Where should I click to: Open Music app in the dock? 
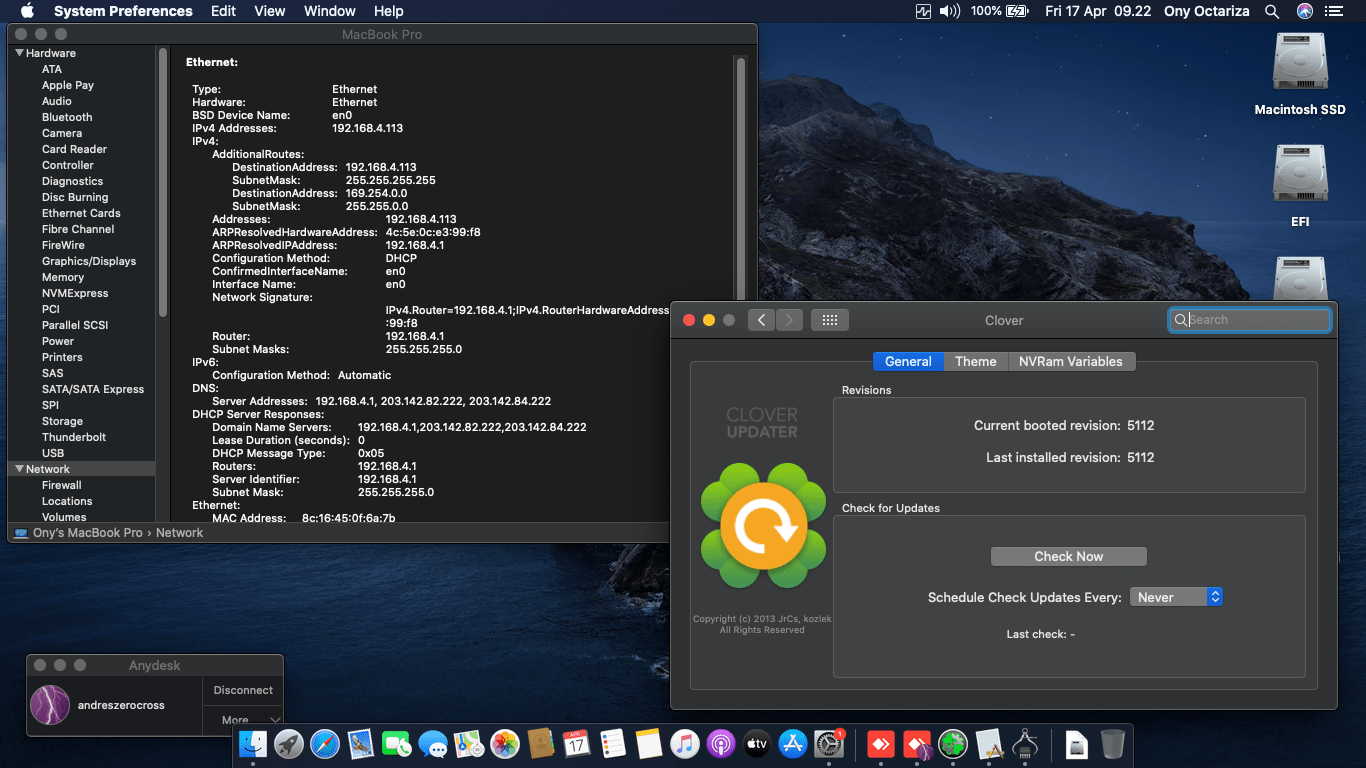coord(684,744)
